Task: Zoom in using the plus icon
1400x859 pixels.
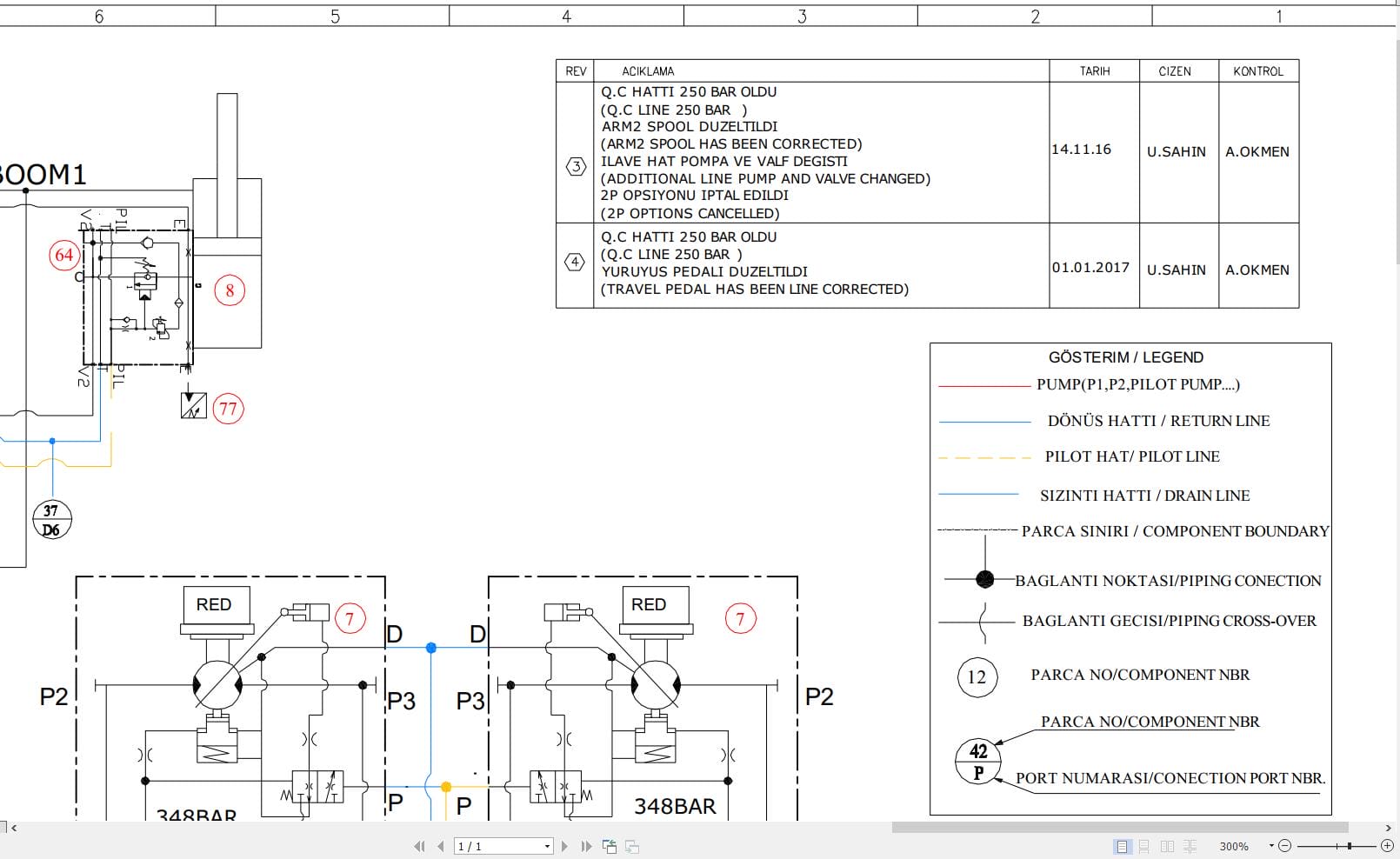Action: [1387, 846]
